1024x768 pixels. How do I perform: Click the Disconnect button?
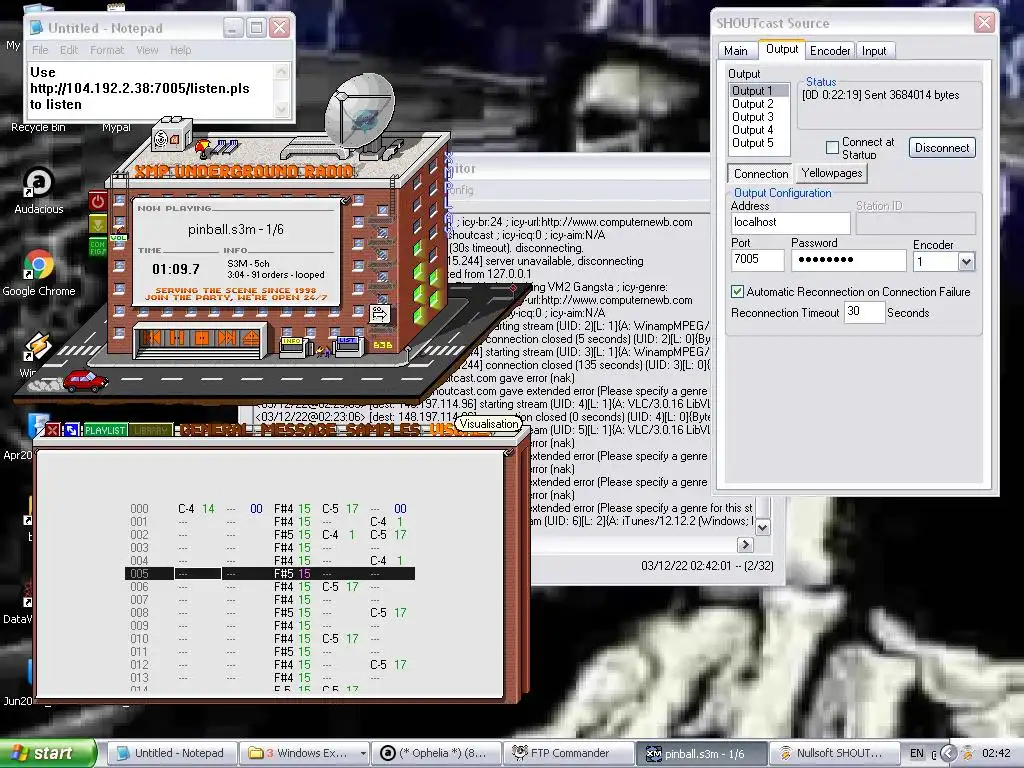(x=942, y=148)
